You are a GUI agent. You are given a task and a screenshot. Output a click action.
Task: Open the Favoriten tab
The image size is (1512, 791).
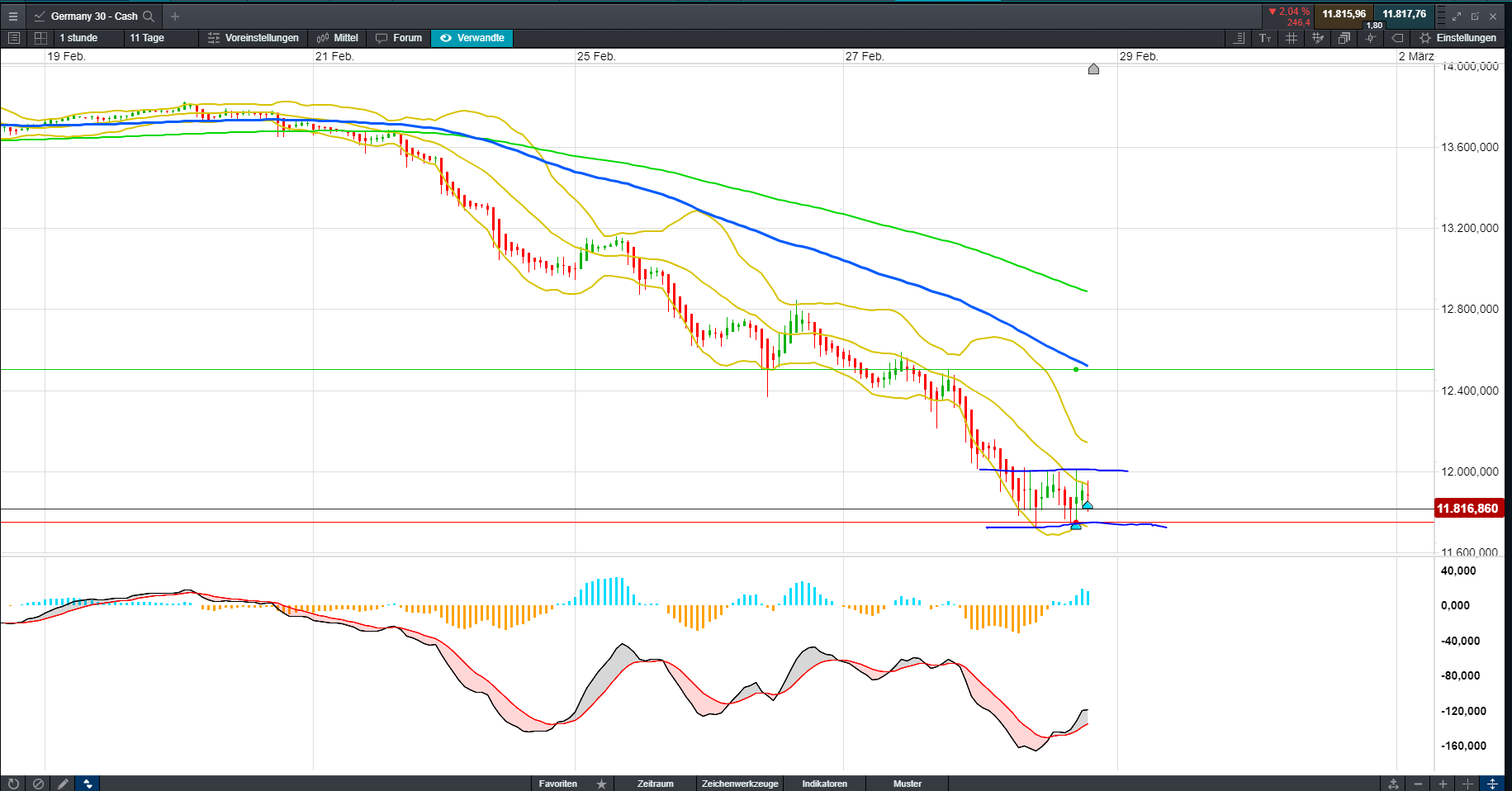558,784
